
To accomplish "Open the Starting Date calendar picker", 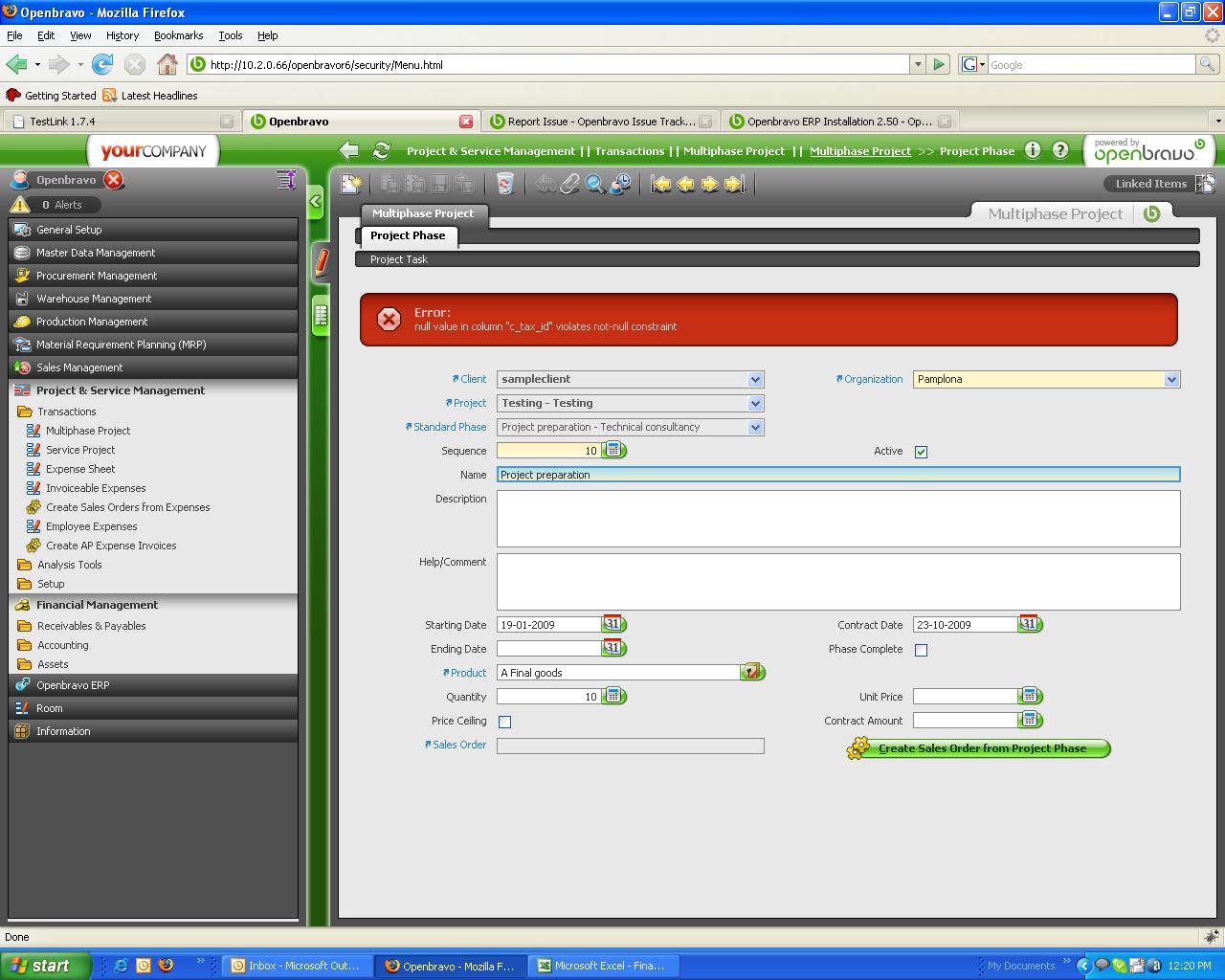I will pyautogui.click(x=612, y=624).
